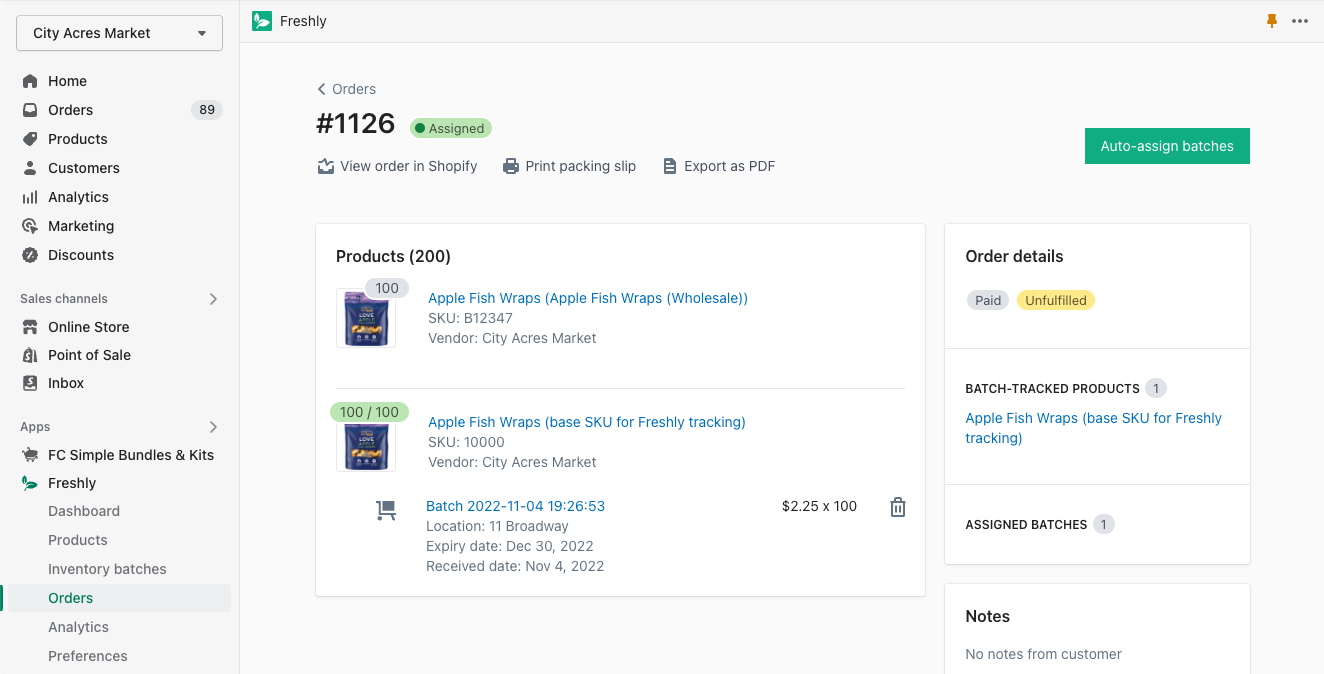Click the Point of Sale bag icon
The height and width of the screenshot is (674, 1324).
[x=30, y=355]
